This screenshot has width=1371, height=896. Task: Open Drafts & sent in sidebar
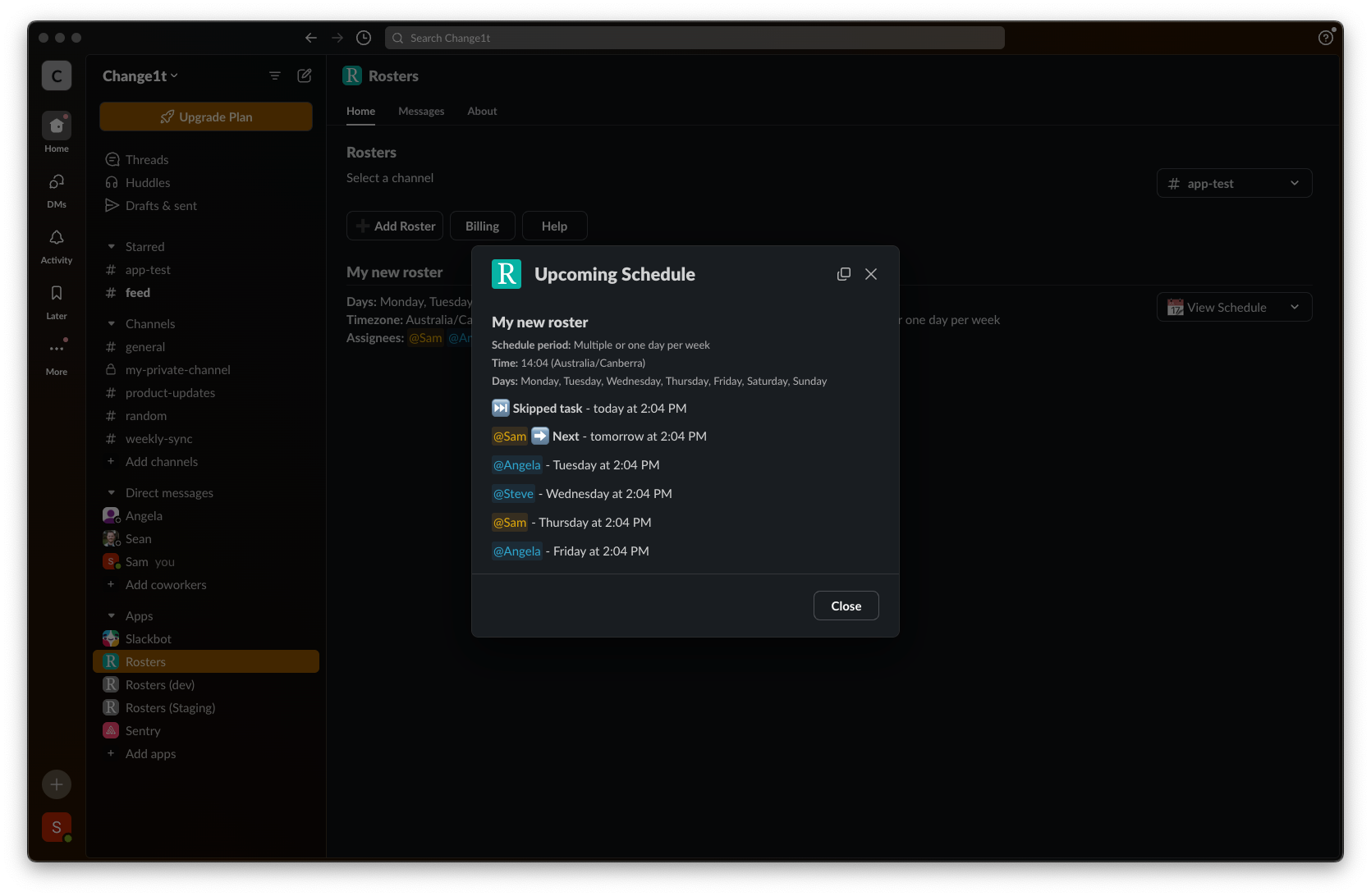(206, 205)
